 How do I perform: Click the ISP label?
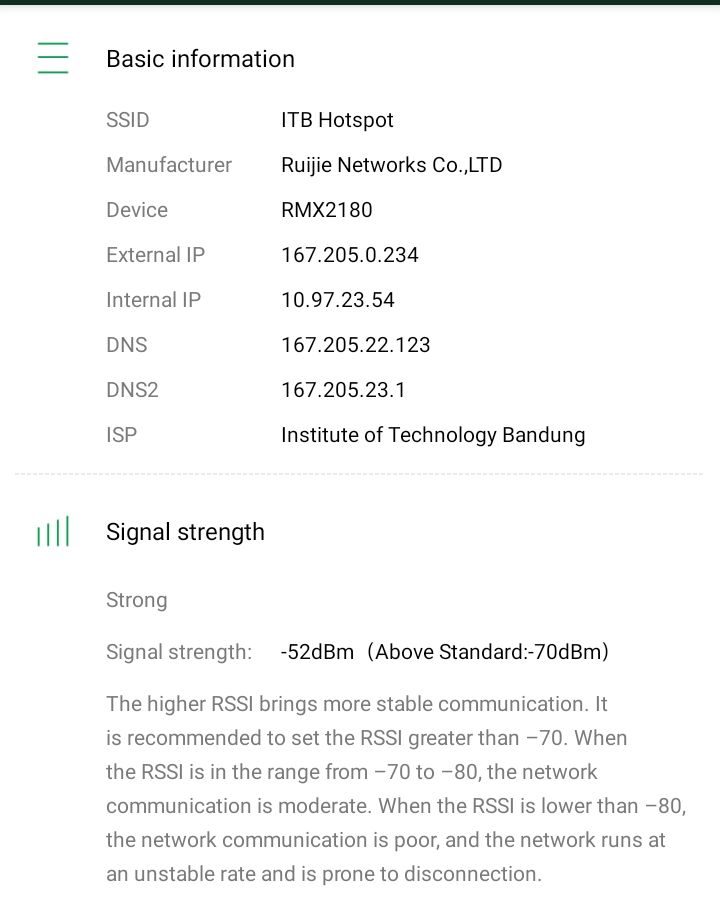[121, 435]
